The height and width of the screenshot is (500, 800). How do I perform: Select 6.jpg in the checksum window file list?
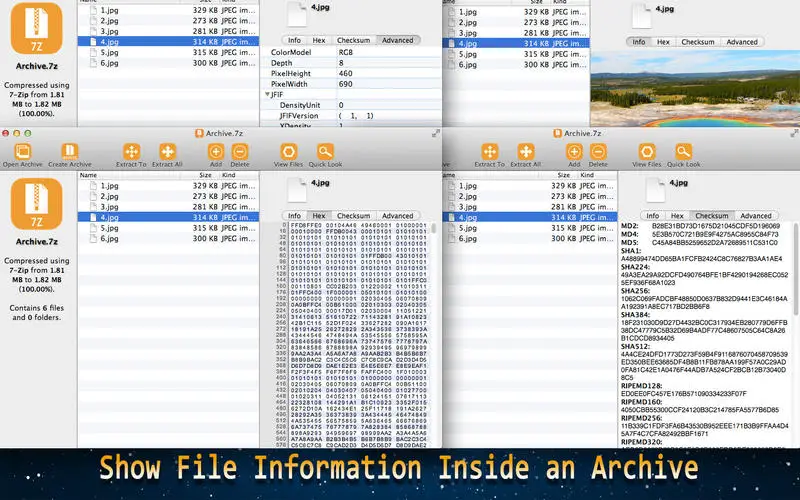pyautogui.click(x=530, y=238)
